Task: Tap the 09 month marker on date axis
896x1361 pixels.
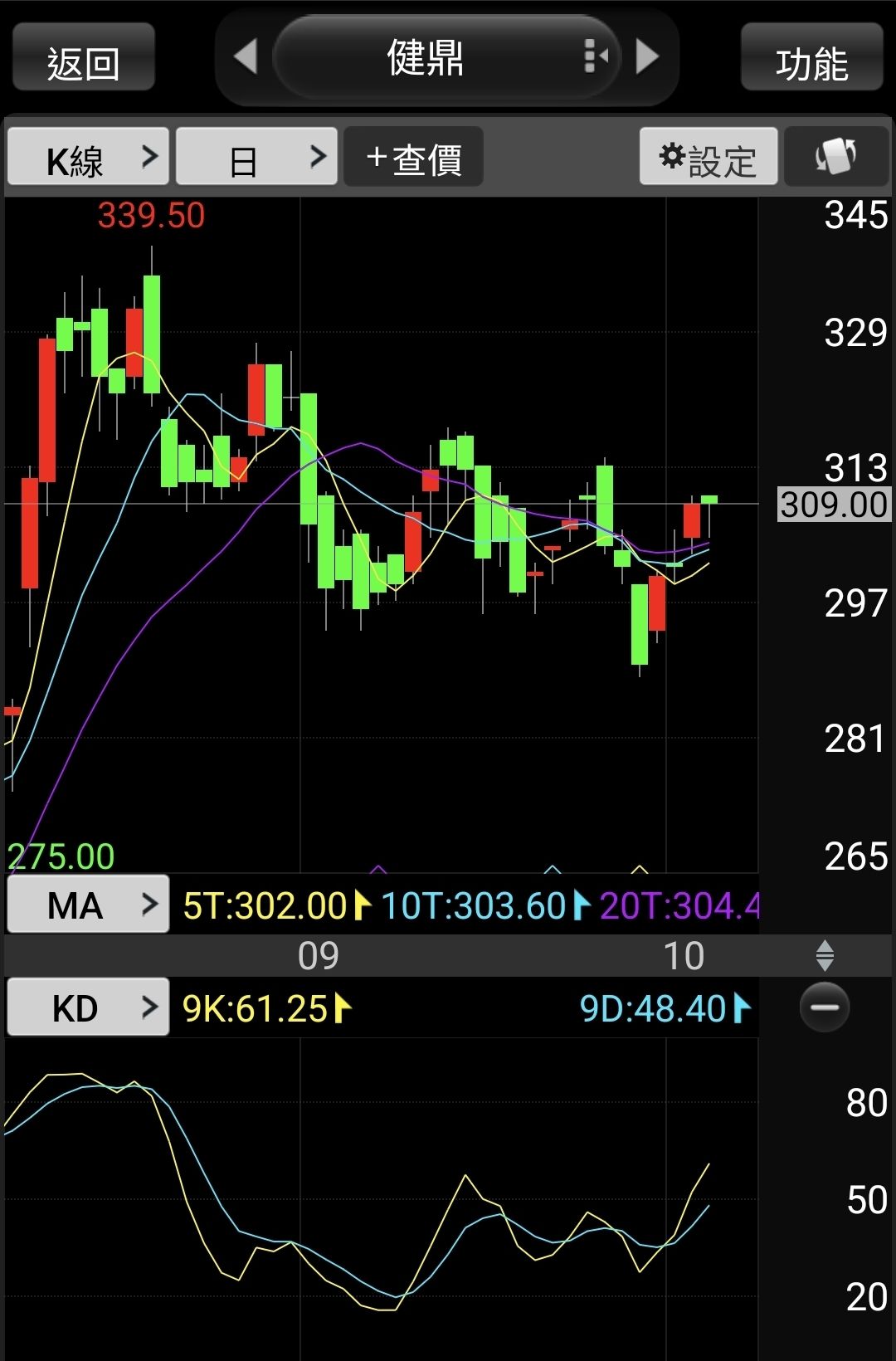Action: coord(319,956)
